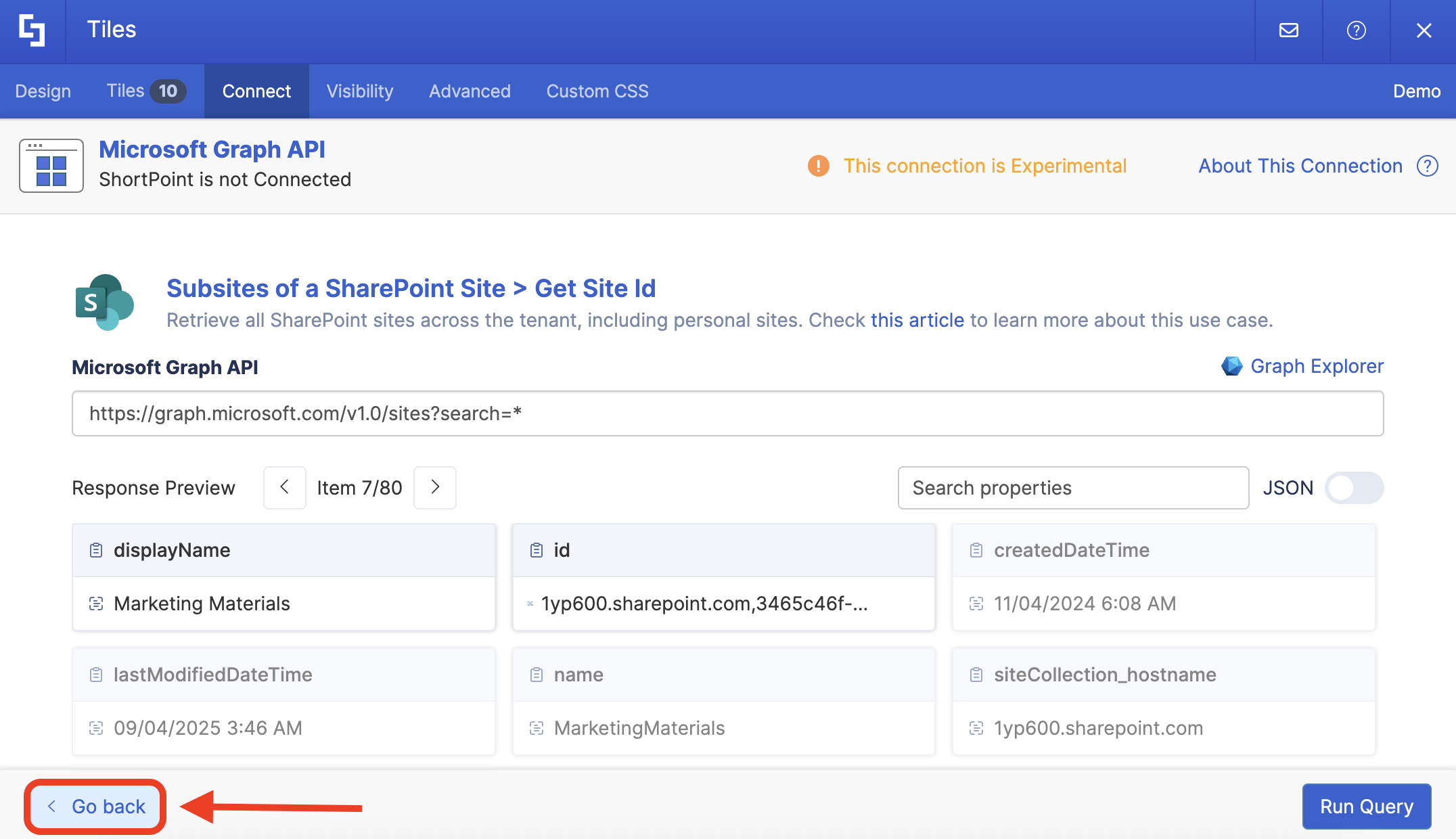Image resolution: width=1456 pixels, height=839 pixels.
Task: Click the Microsoft Graph API URL field
Action: point(727,413)
